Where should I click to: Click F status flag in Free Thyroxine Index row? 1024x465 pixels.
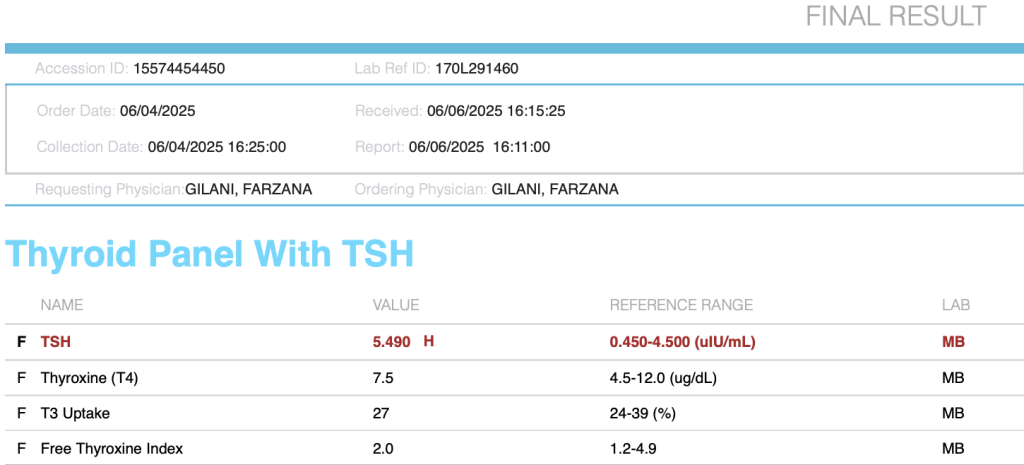[22, 449]
